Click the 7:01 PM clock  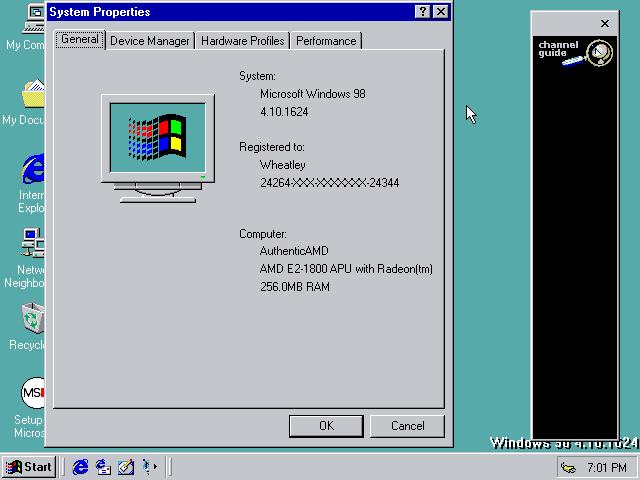coord(607,467)
